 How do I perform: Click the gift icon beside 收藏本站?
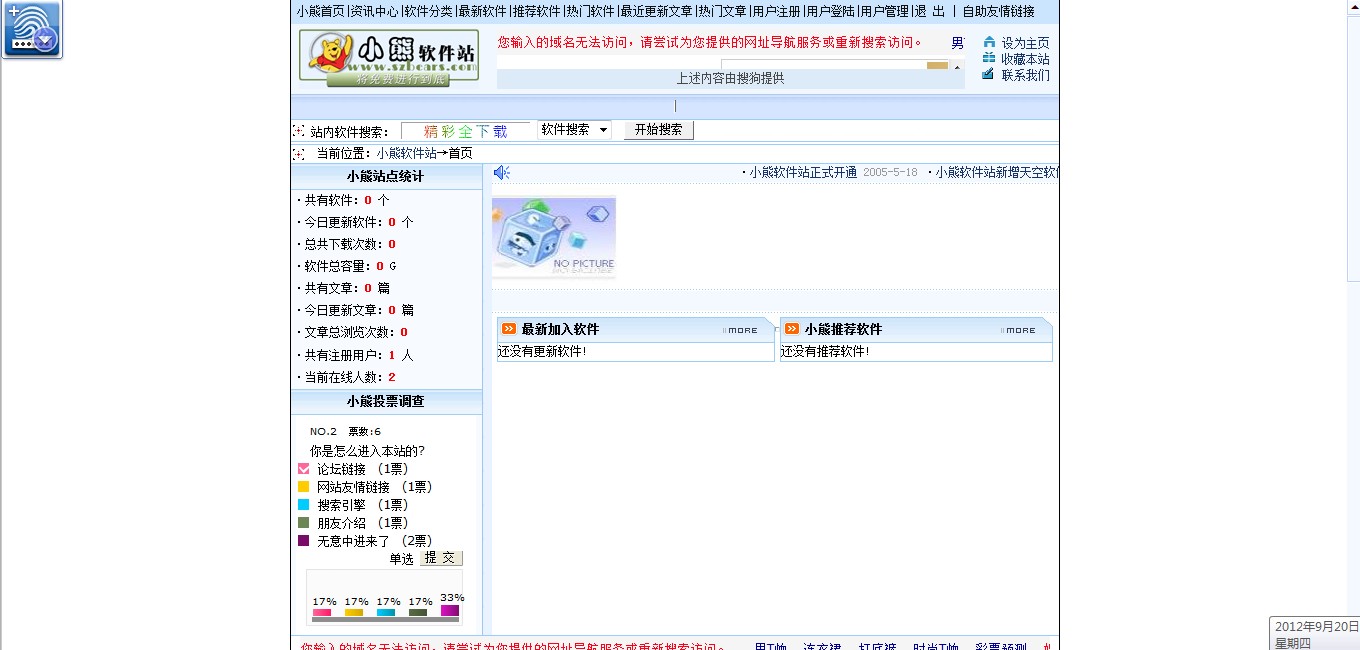click(x=989, y=58)
